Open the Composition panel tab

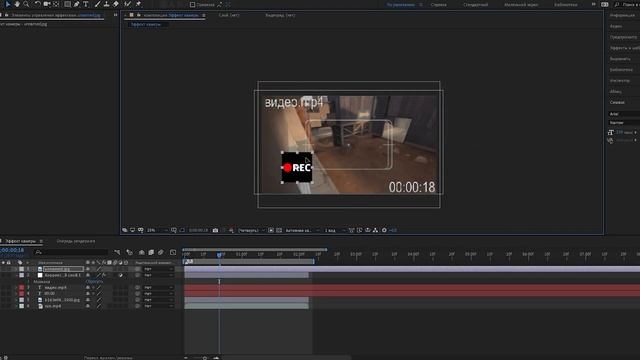click(x=171, y=15)
